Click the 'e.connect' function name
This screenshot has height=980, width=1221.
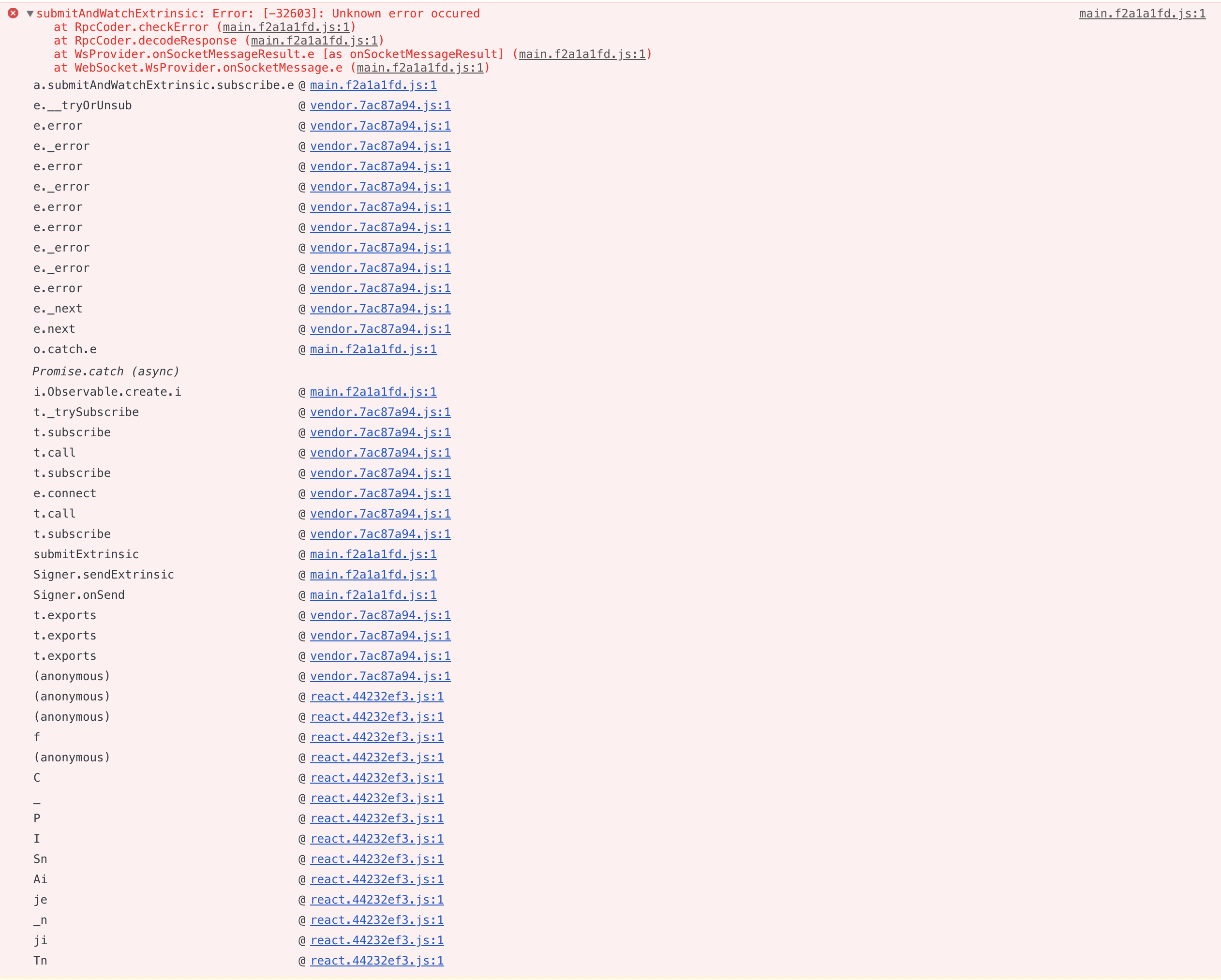click(x=65, y=494)
